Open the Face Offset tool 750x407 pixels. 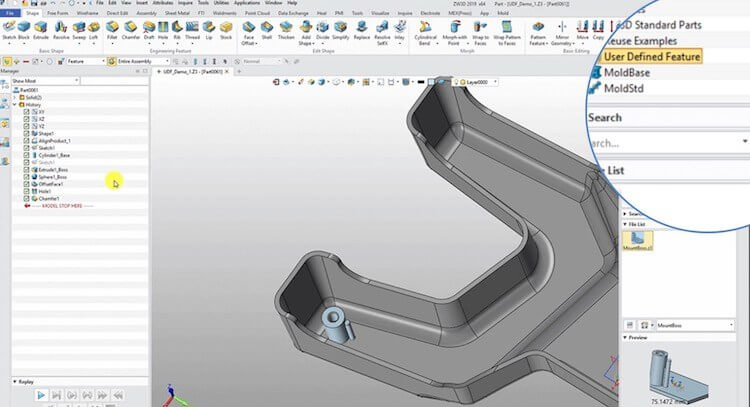[249, 33]
